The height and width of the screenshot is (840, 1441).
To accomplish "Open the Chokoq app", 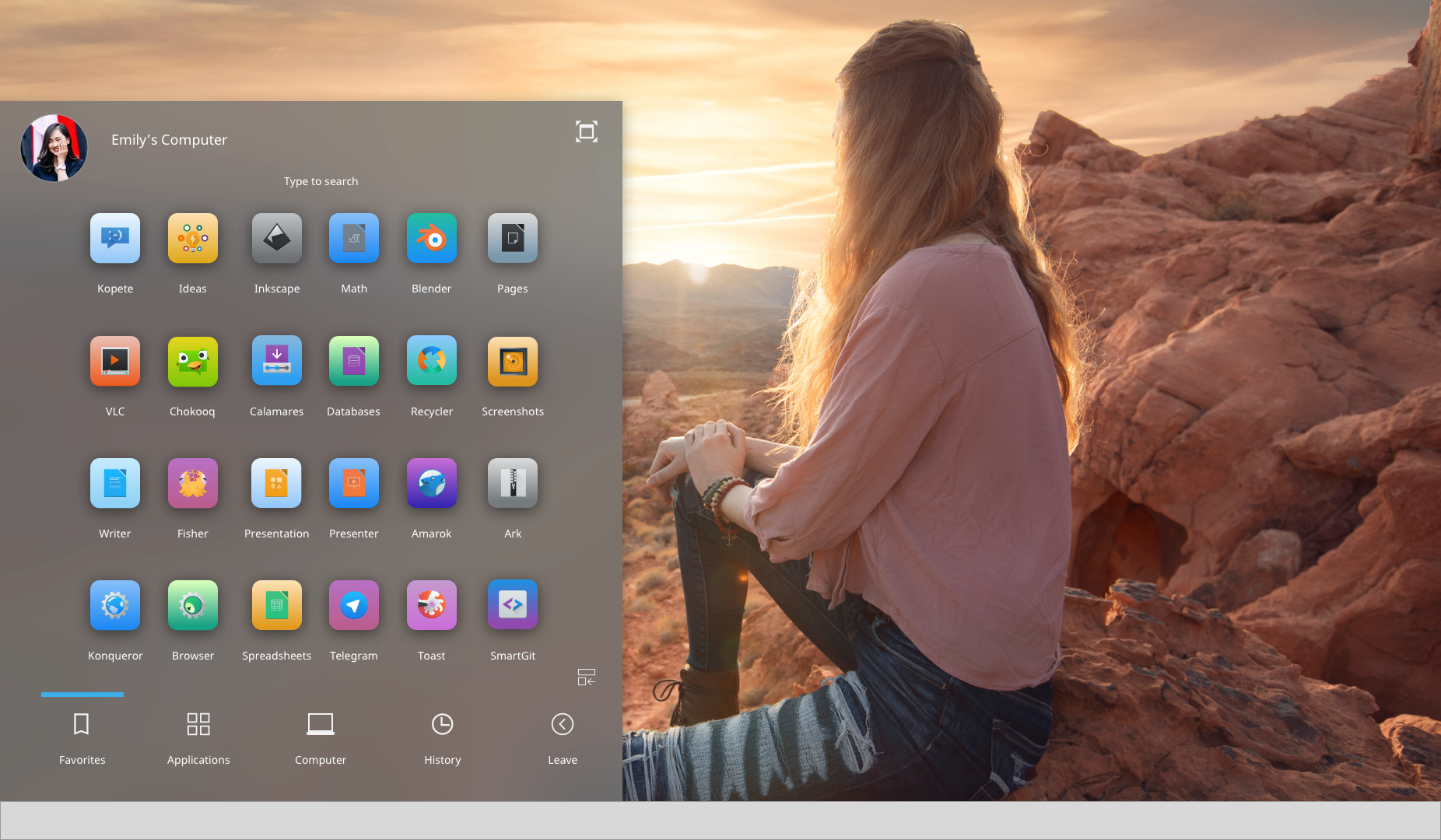I will 192,362.
